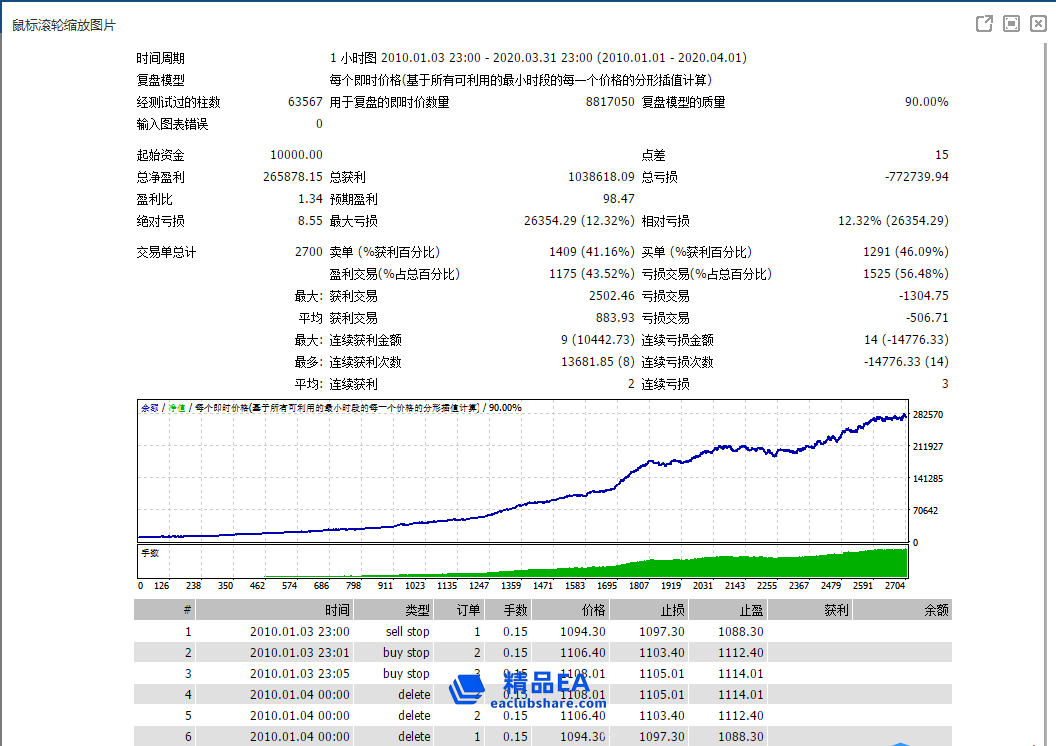The height and width of the screenshot is (746, 1056).
Task: Open the image in a new window
Action: [x=984, y=24]
